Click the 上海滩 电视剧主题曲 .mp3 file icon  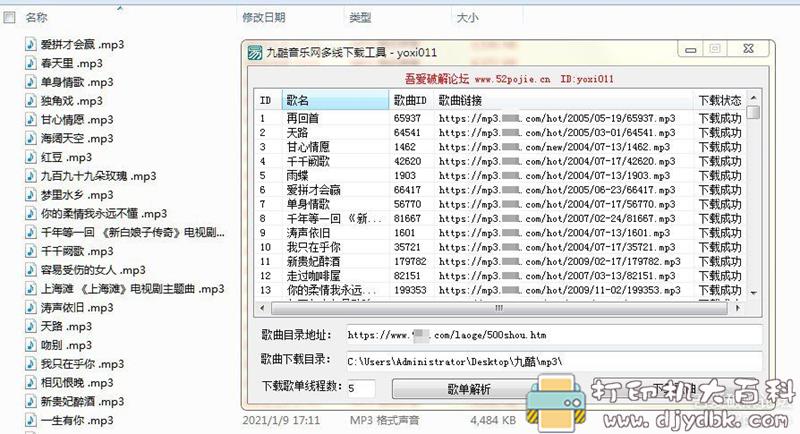(x=31, y=289)
